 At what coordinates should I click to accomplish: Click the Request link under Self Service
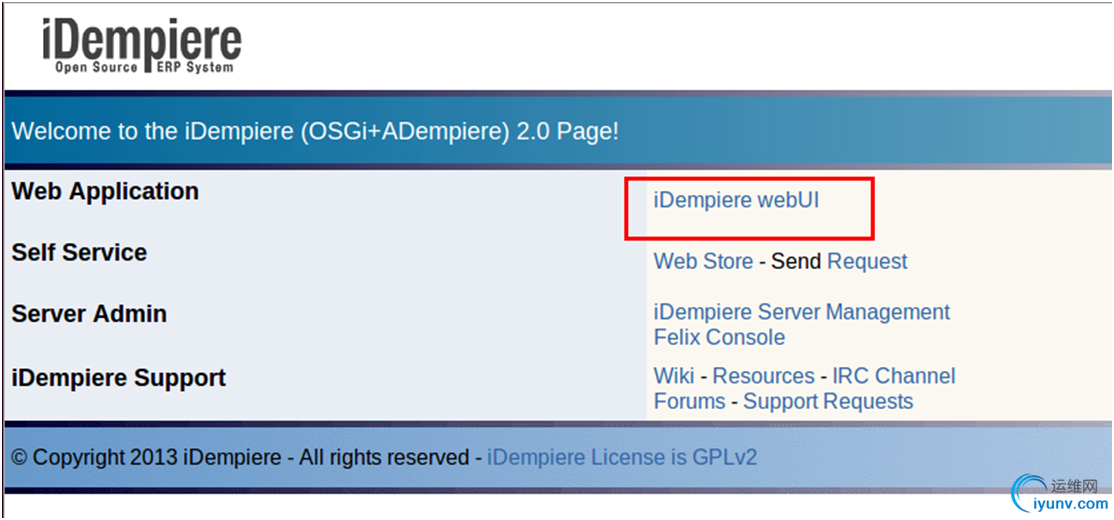[867, 261]
